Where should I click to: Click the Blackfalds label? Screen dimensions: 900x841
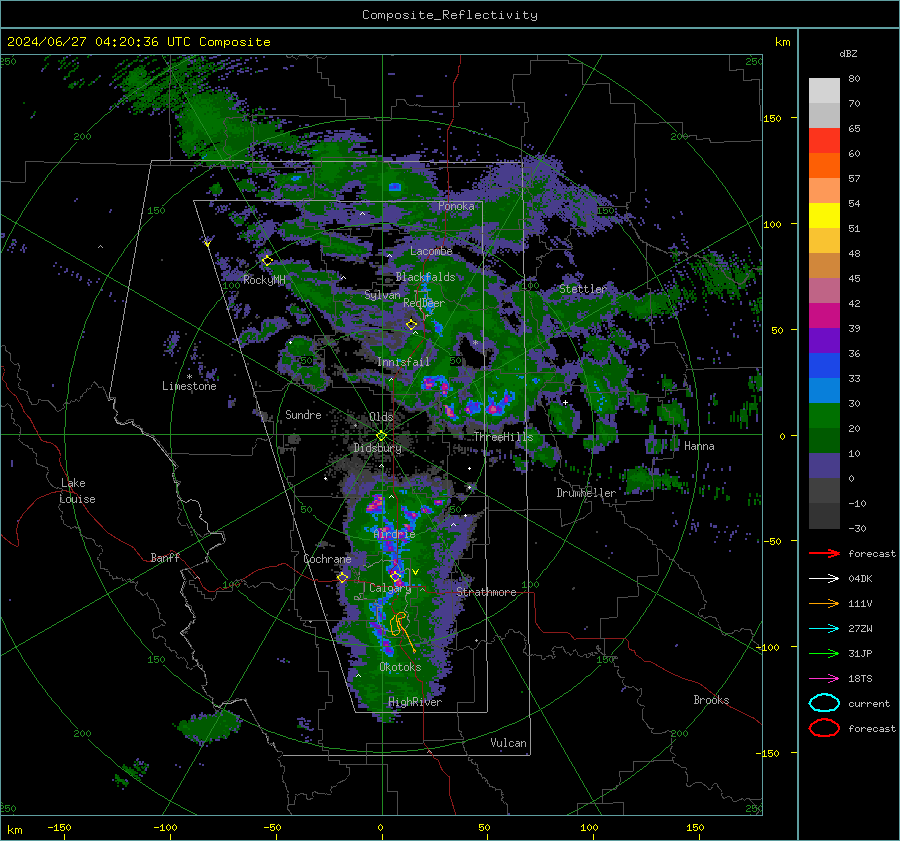425,277
